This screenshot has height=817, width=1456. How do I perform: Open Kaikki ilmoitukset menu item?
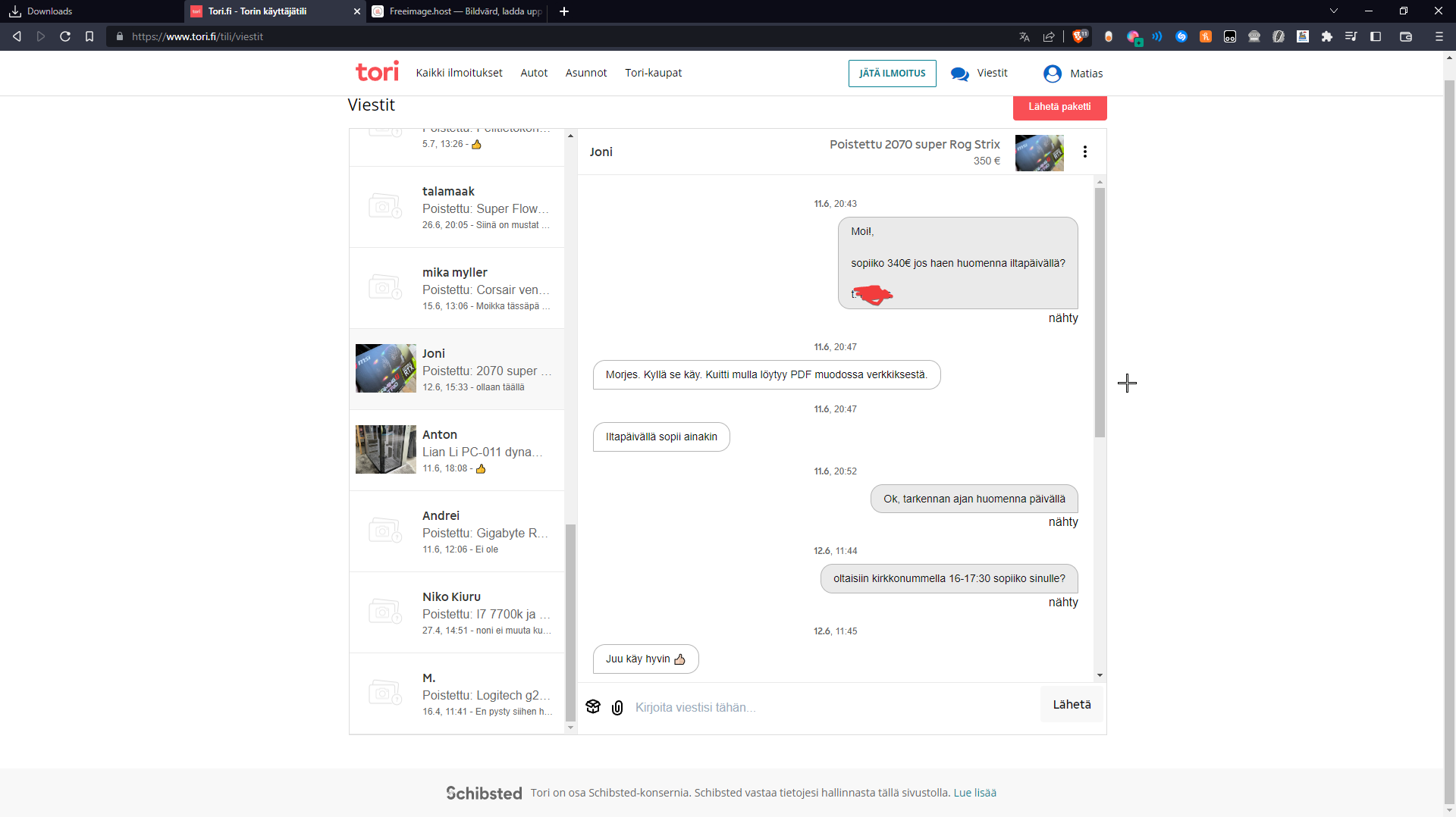point(459,73)
